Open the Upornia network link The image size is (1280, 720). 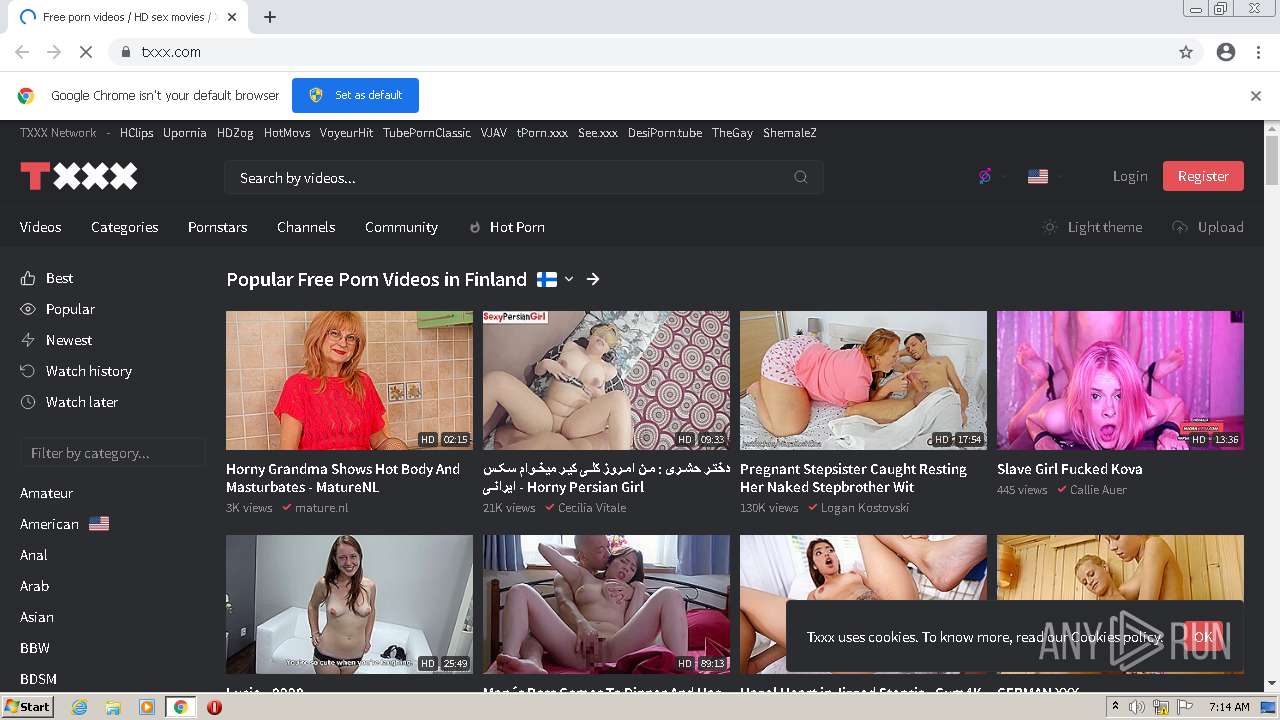(185, 133)
